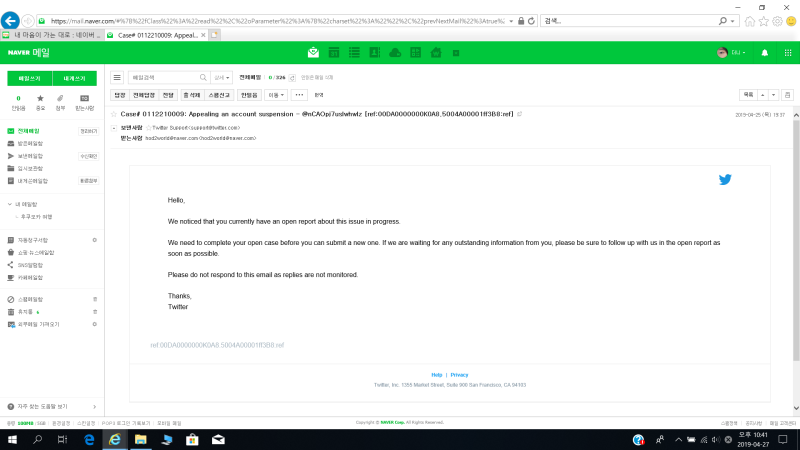Expand 자주 찾는 도움말 보기 arrow
Viewport: 800px width, 450px height.
[x=94, y=407]
